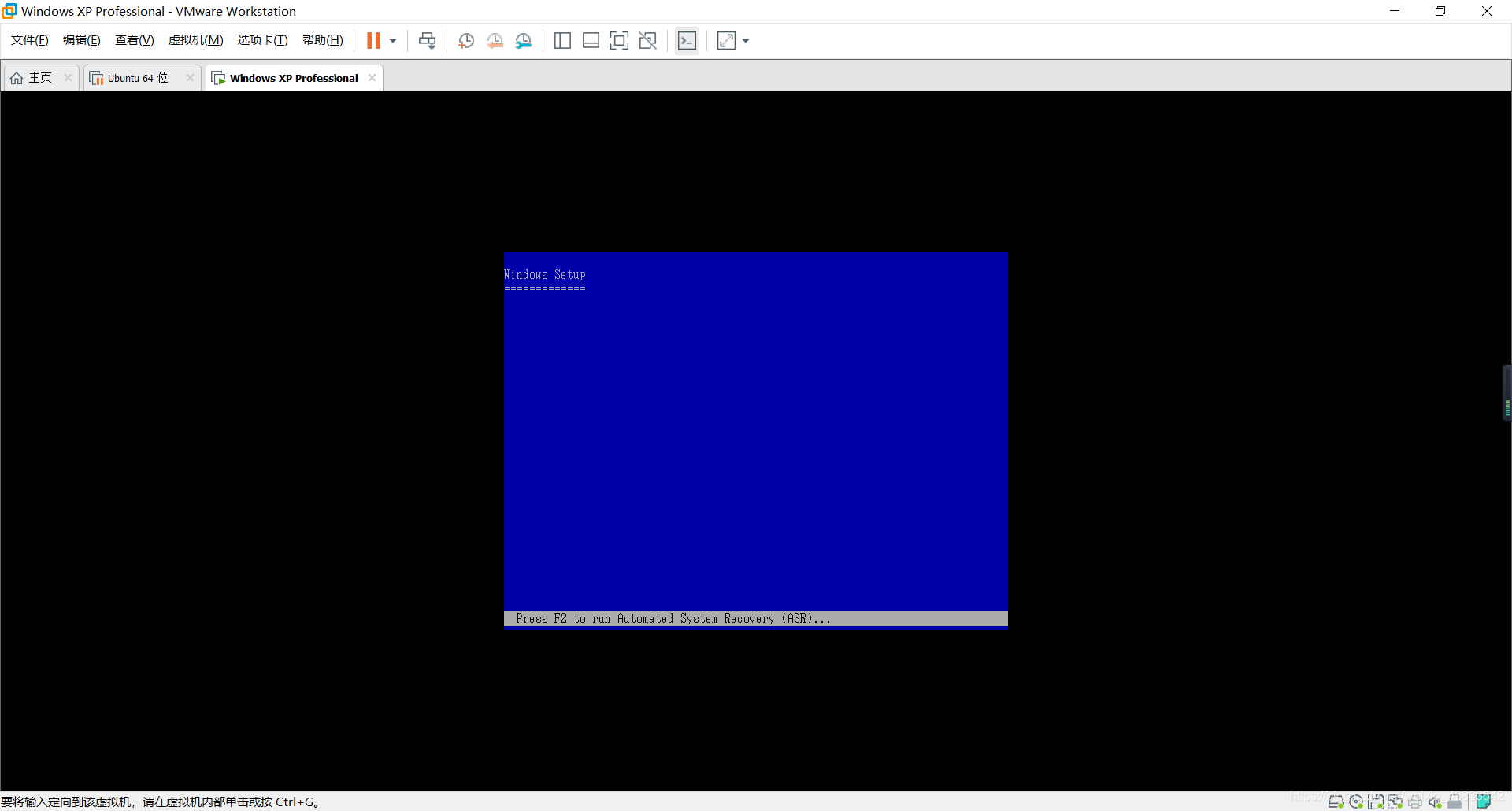Toggle the library sidebar panel
The height and width of the screenshot is (811, 1512).
(562, 41)
